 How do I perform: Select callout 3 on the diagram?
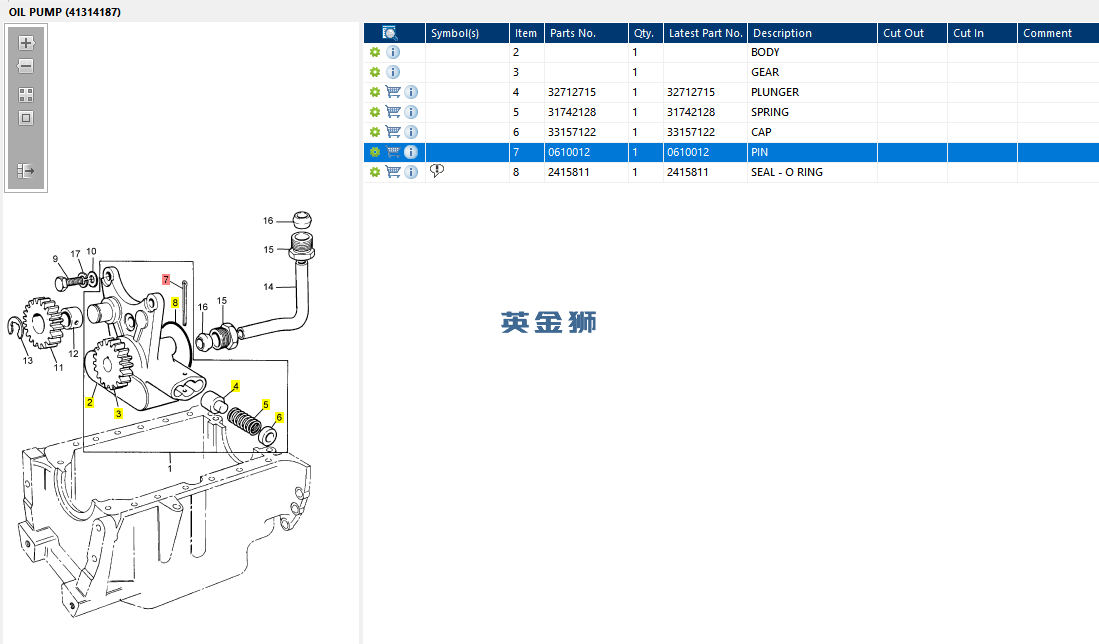click(x=118, y=413)
